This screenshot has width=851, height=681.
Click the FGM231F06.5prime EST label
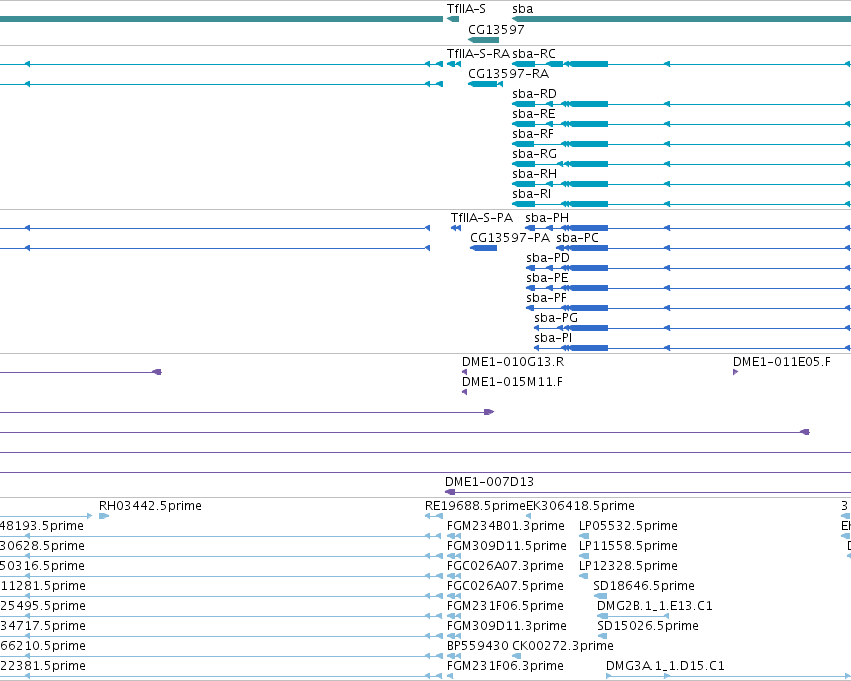point(505,607)
